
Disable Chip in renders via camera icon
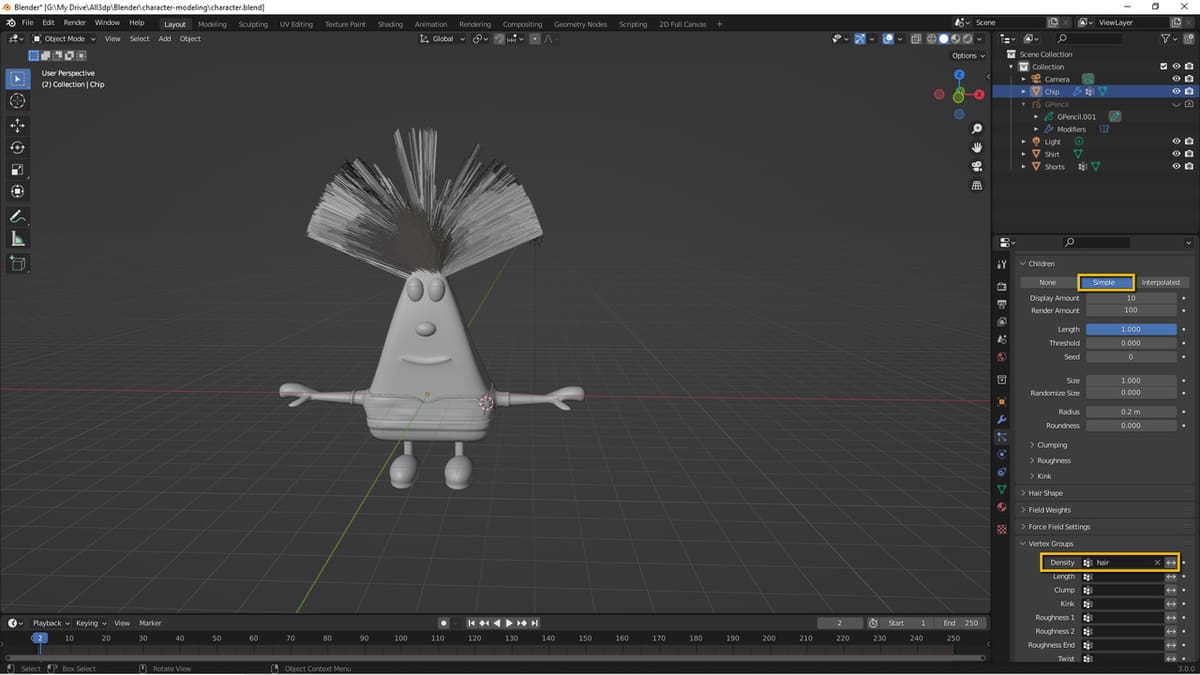(1188, 91)
